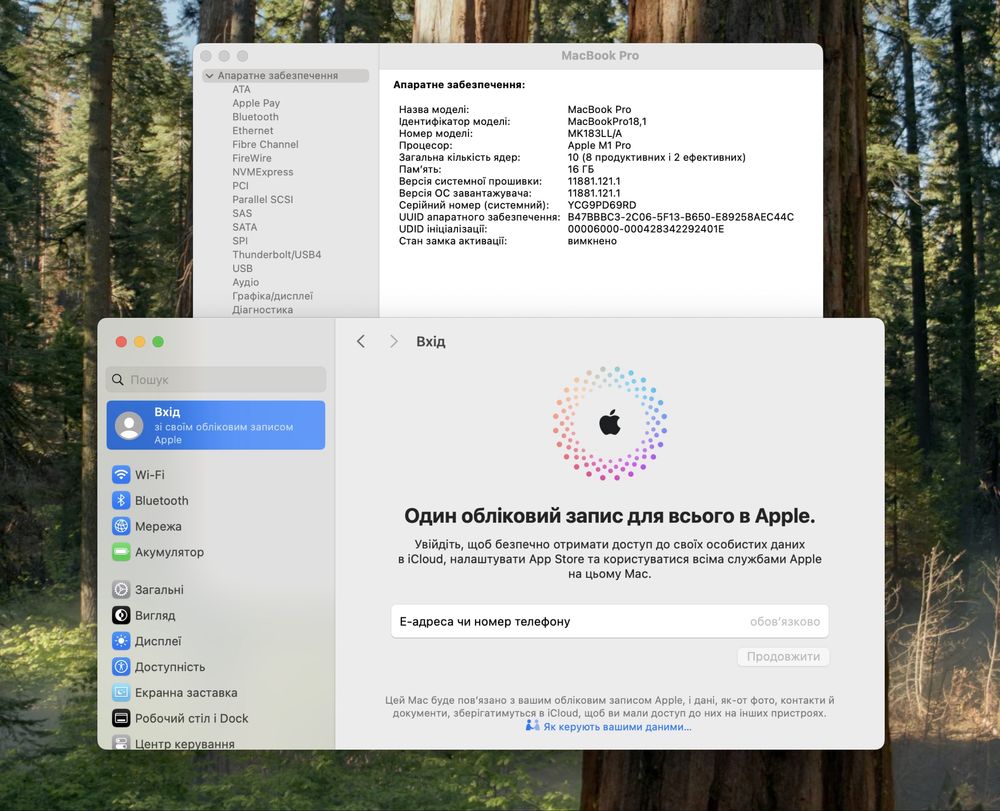Select USB in the hardware tree

tap(242, 268)
